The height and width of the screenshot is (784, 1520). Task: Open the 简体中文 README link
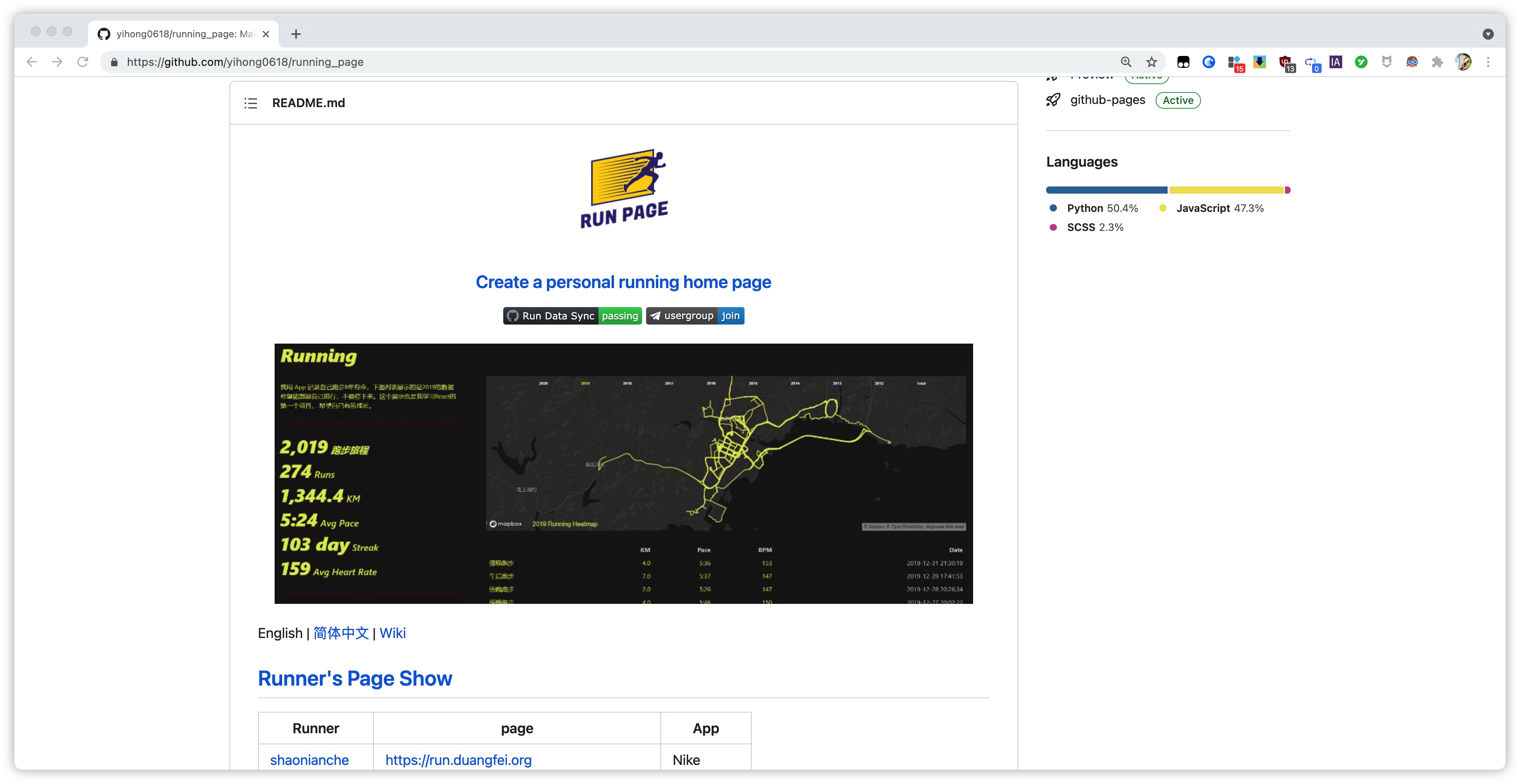coord(341,634)
